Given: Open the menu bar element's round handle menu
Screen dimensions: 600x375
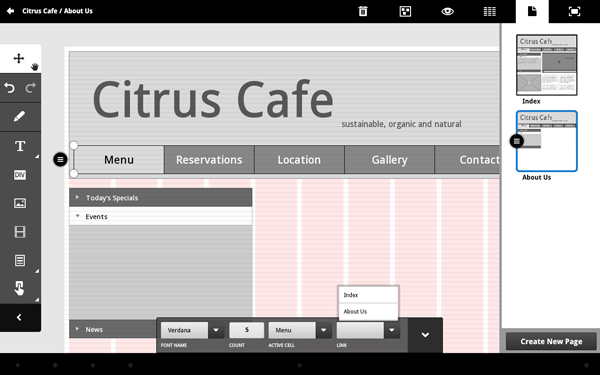Looking at the screenshot, I should tap(60, 160).
